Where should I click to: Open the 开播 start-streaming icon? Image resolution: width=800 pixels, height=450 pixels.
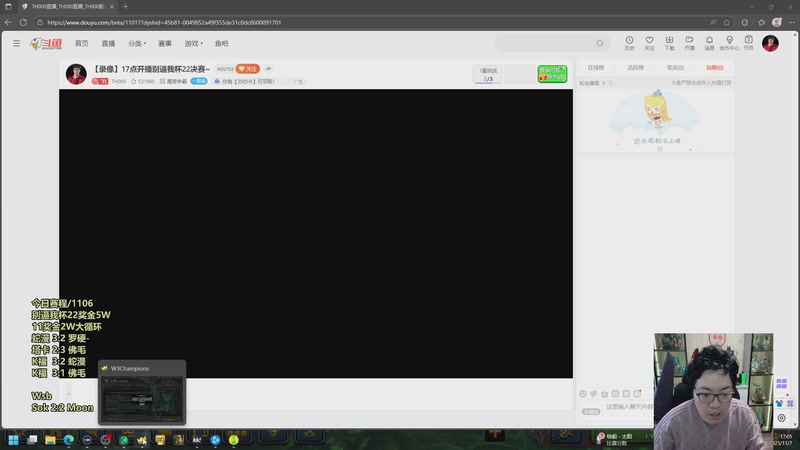[x=689, y=43]
